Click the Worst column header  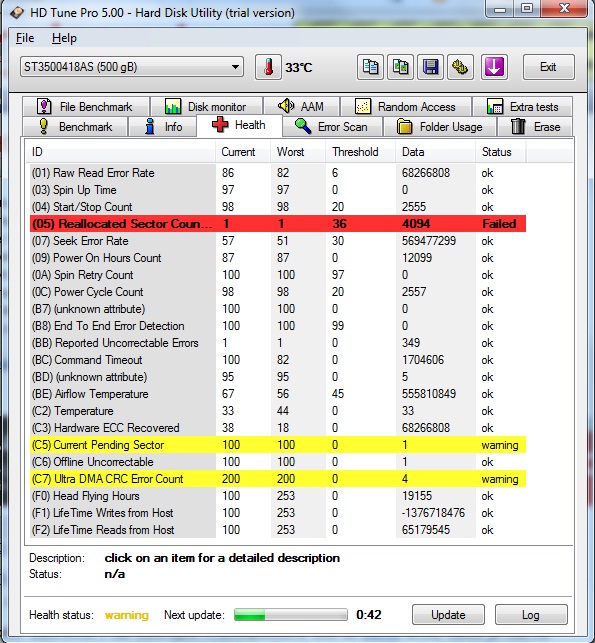coord(298,152)
